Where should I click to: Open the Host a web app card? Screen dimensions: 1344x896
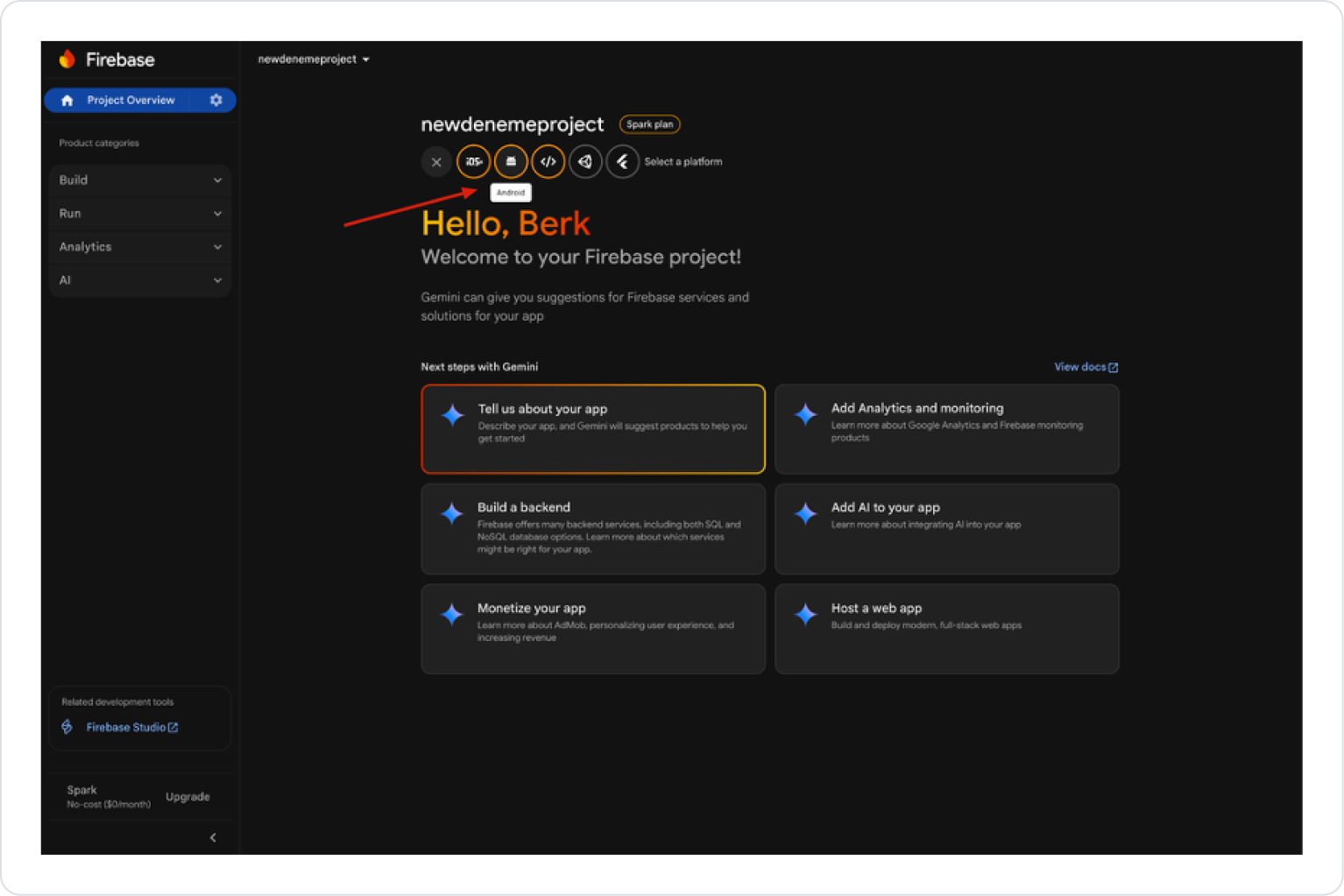point(947,629)
